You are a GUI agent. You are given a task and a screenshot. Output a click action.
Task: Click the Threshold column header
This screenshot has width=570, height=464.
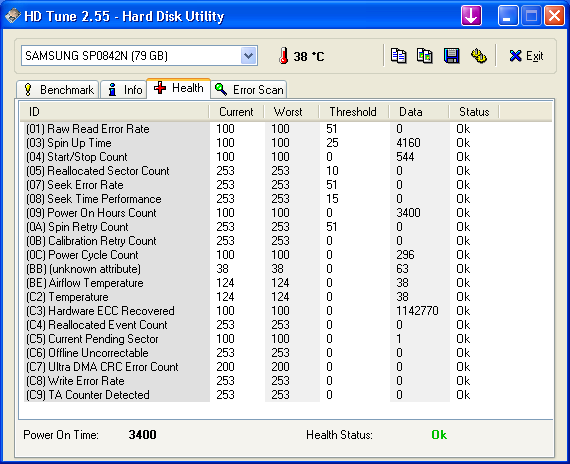[353, 112]
